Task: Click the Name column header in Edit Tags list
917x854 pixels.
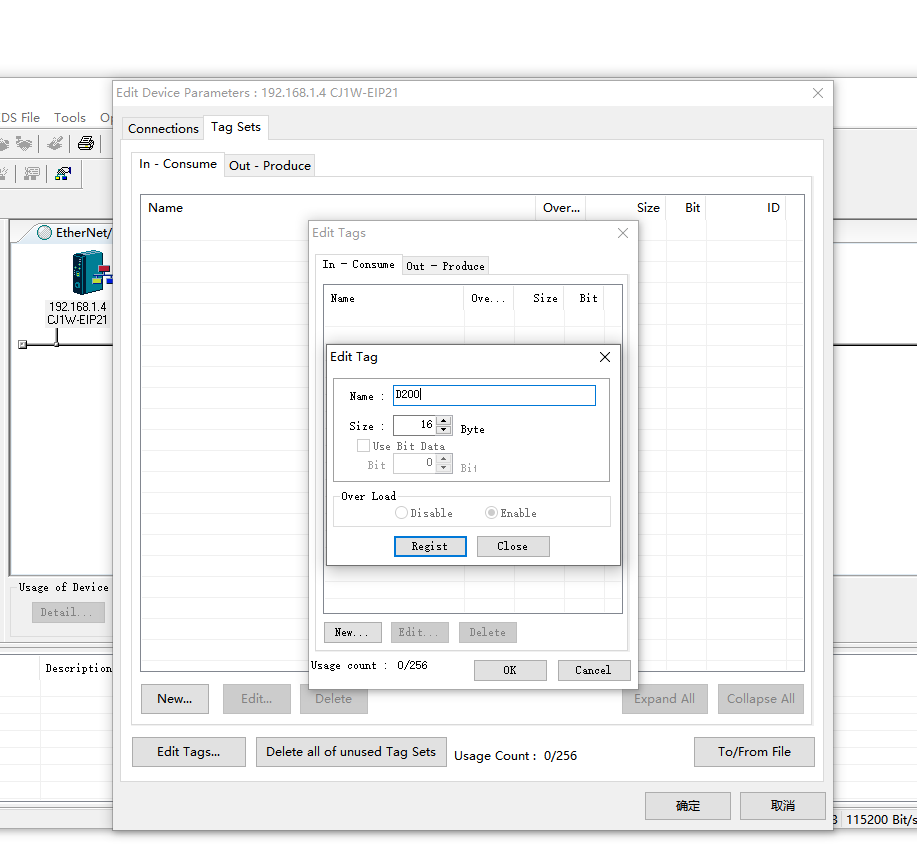Action: (x=394, y=298)
